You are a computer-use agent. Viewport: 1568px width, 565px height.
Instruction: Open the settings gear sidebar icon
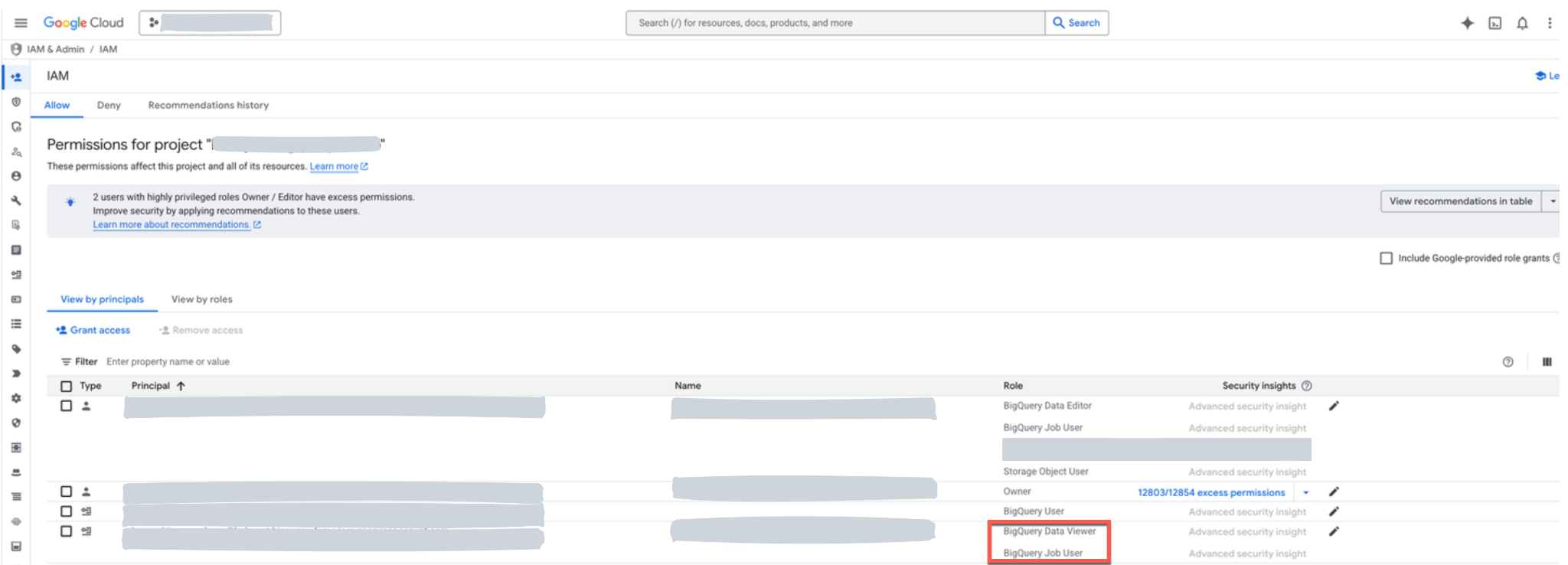tap(16, 398)
